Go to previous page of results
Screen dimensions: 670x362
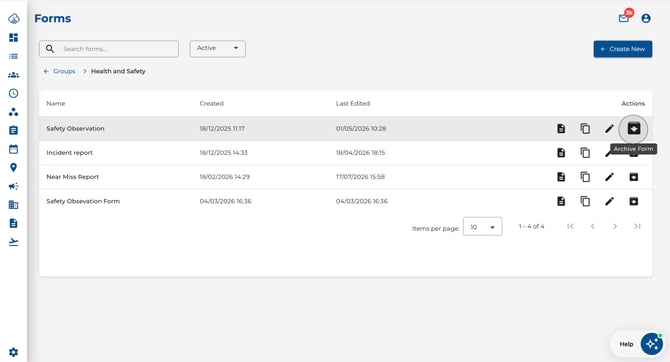click(x=593, y=226)
